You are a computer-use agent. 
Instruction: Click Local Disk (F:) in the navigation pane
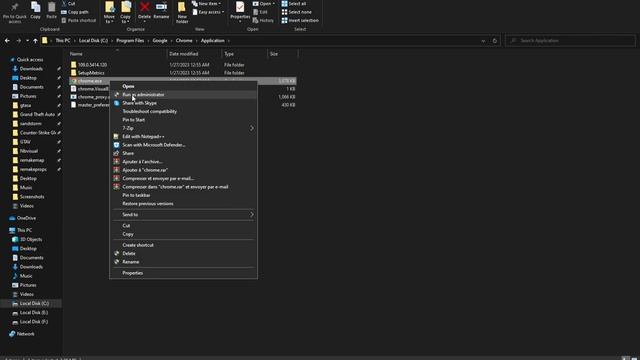(34, 322)
